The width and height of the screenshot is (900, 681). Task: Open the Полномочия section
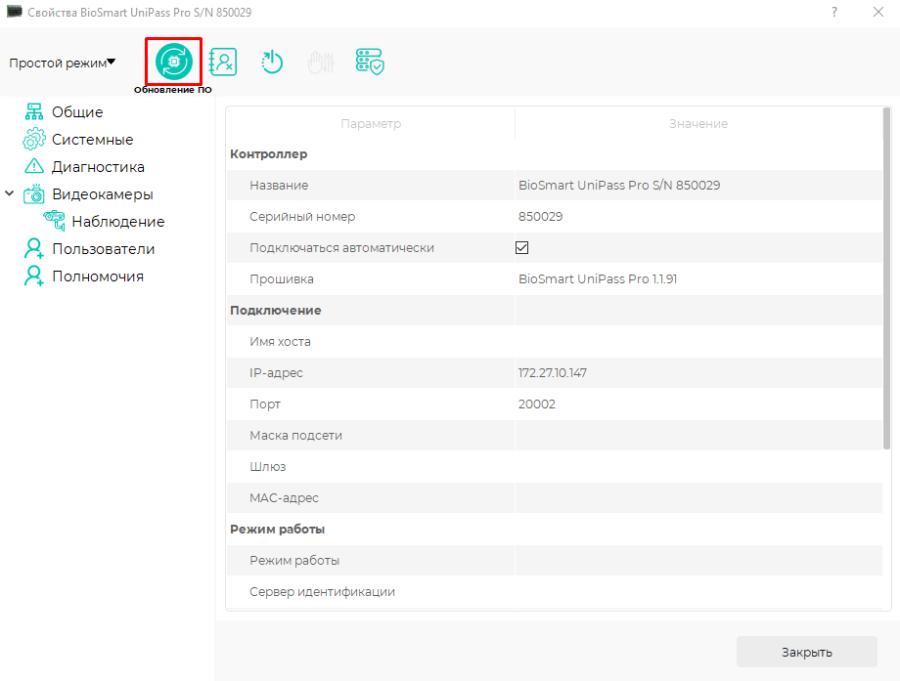pos(98,276)
